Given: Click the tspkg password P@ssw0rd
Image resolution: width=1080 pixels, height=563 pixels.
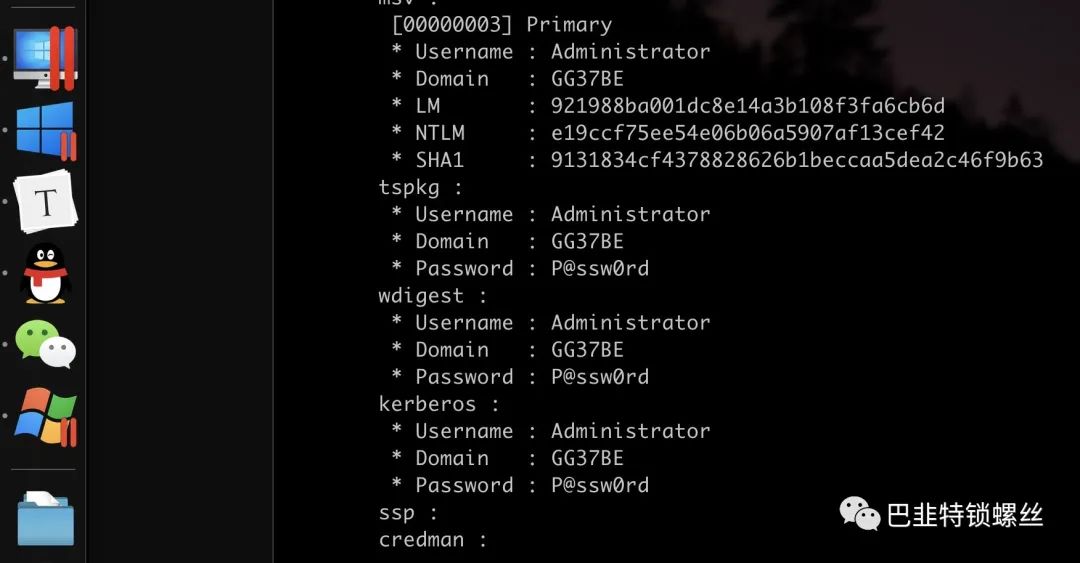Looking at the screenshot, I should click(x=600, y=268).
